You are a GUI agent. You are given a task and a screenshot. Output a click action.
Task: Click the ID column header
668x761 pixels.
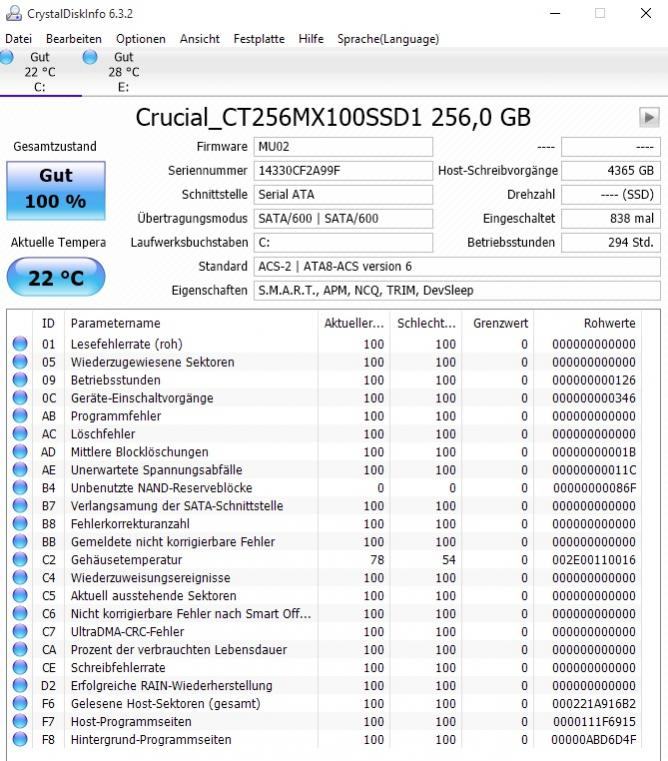click(48, 323)
